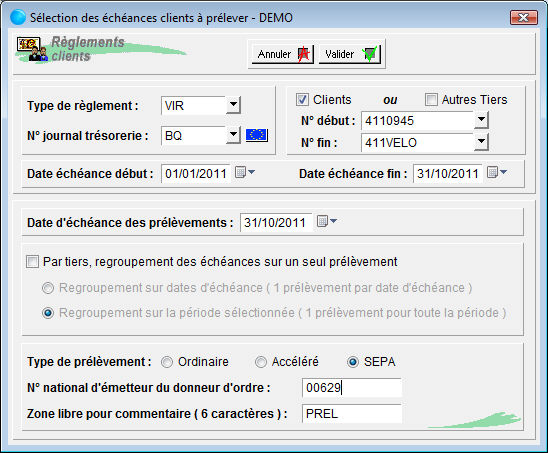Check the Autres Tiers checkbox

(x=431, y=100)
